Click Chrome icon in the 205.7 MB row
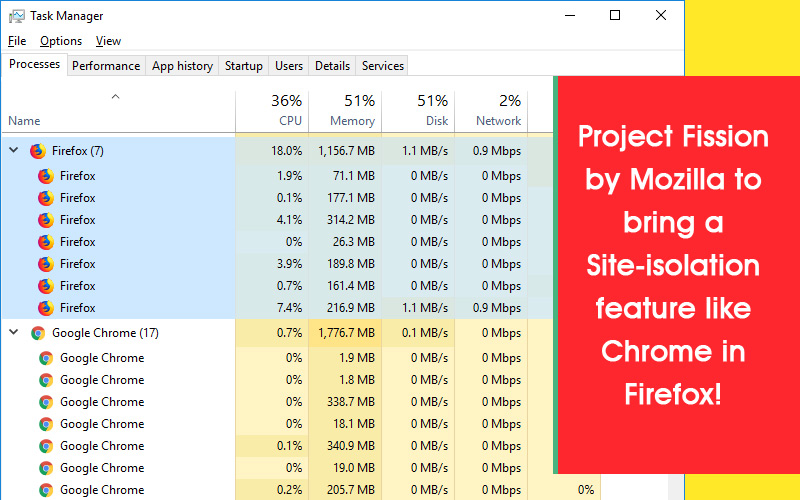This screenshot has width=800, height=500. [x=46, y=490]
